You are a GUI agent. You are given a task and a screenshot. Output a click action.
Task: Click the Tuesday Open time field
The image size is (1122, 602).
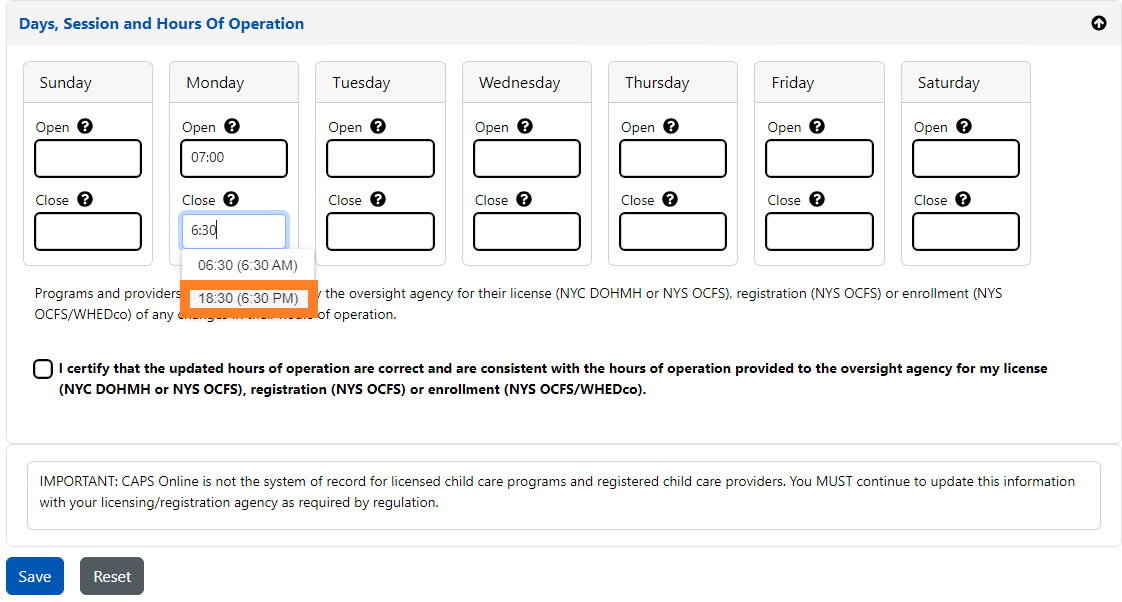point(380,158)
